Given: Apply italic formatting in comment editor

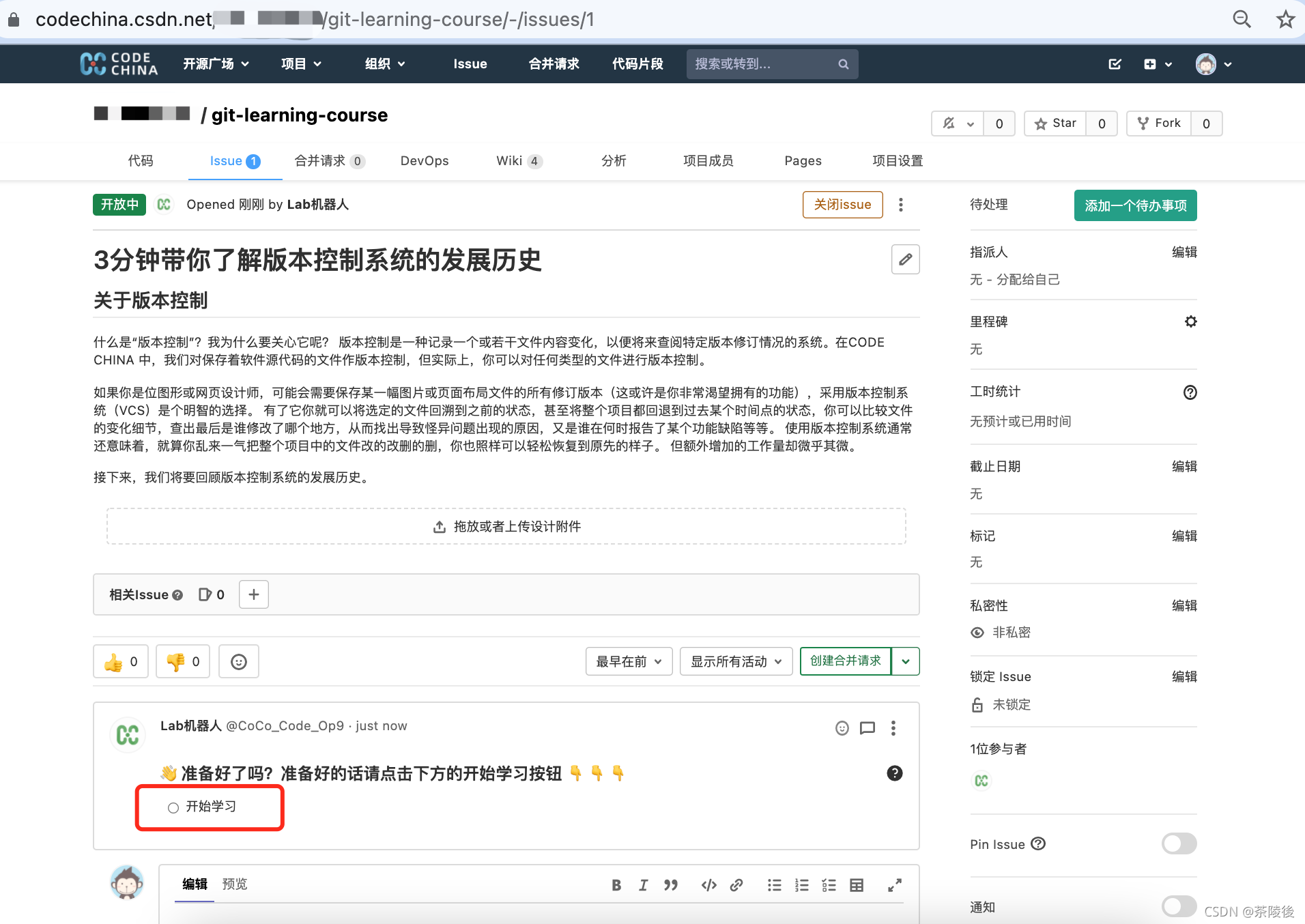Looking at the screenshot, I should 642,884.
